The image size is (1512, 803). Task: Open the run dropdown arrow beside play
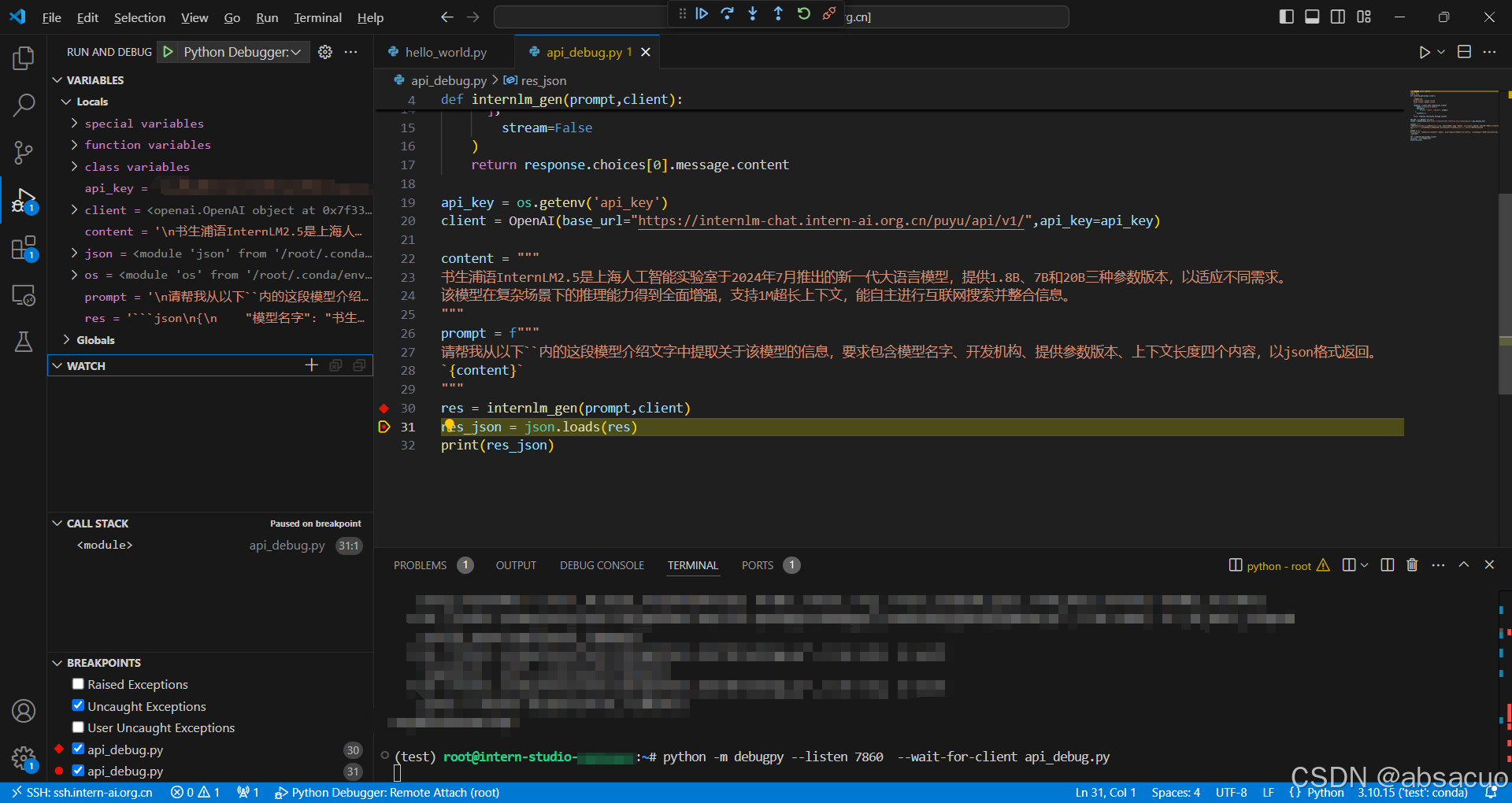click(x=1441, y=52)
